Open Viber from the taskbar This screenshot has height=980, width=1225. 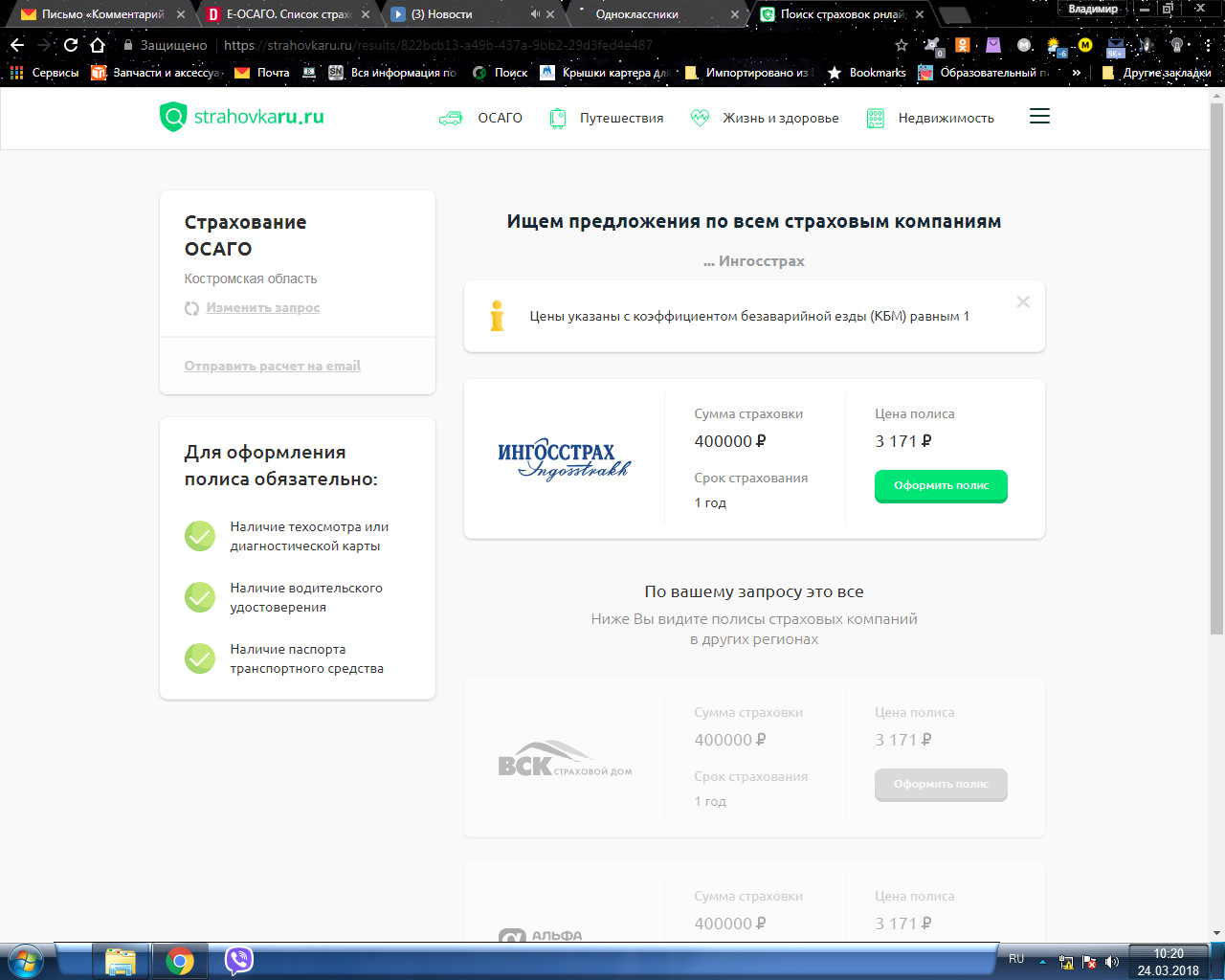(238, 960)
